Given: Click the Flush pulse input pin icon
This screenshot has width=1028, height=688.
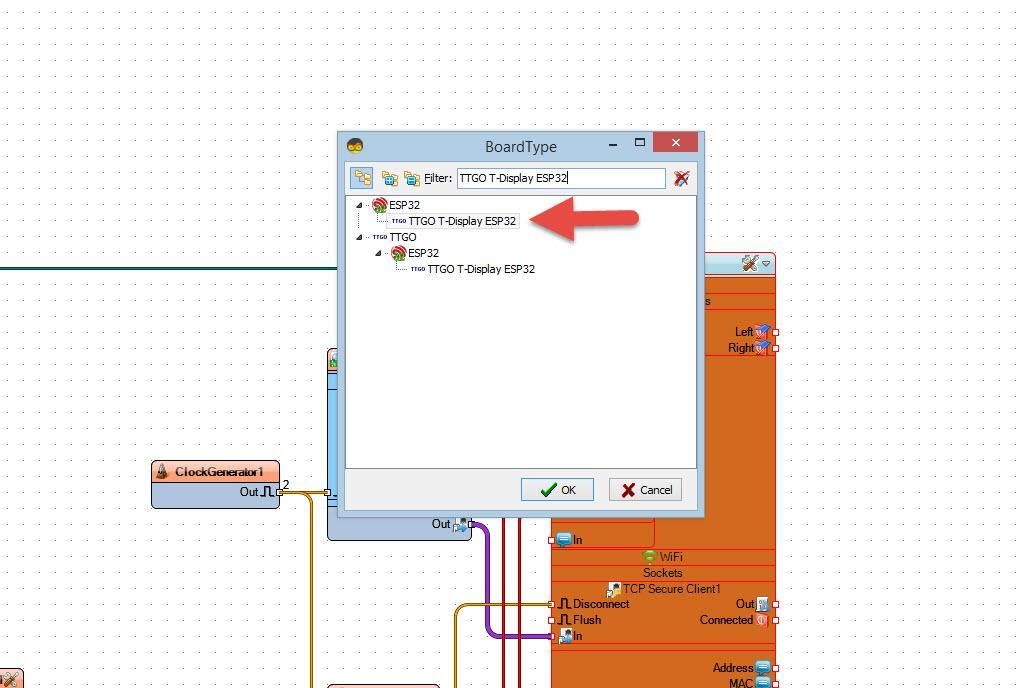Looking at the screenshot, I should coord(563,620).
